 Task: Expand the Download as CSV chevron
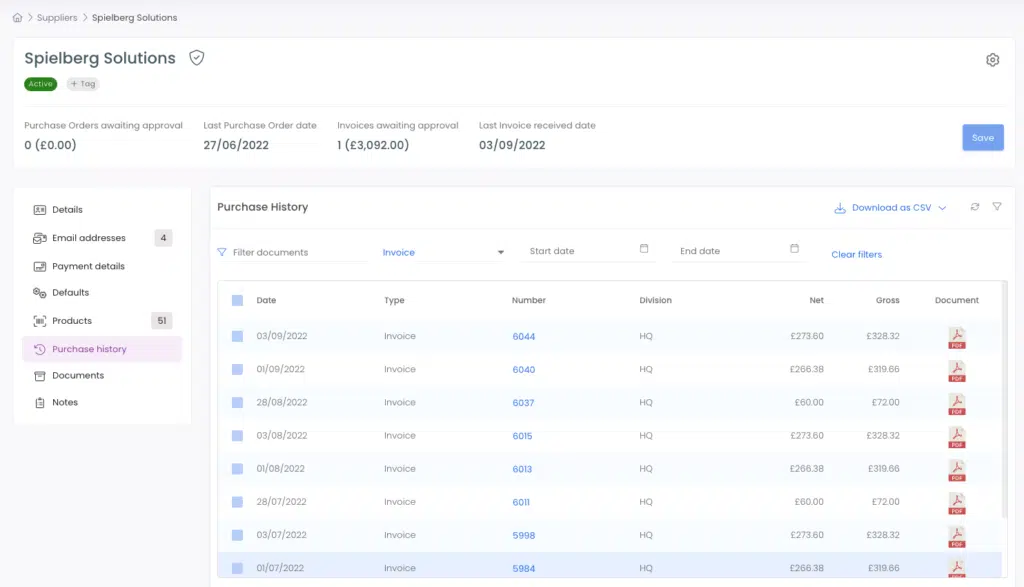coord(942,208)
